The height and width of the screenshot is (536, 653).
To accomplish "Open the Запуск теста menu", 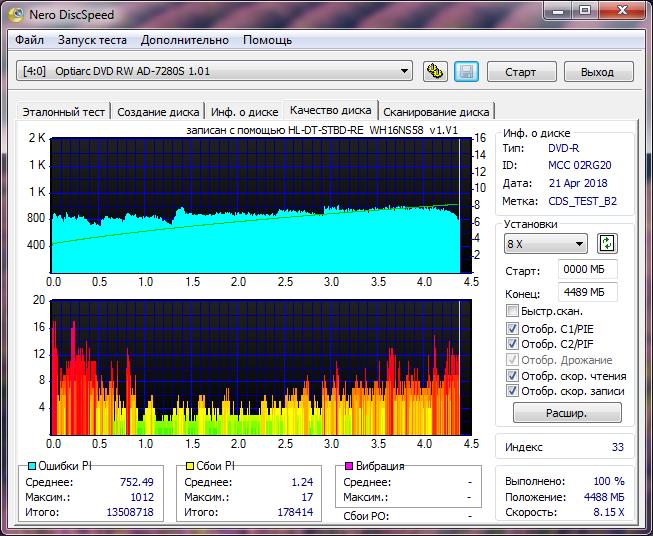I will pos(92,40).
